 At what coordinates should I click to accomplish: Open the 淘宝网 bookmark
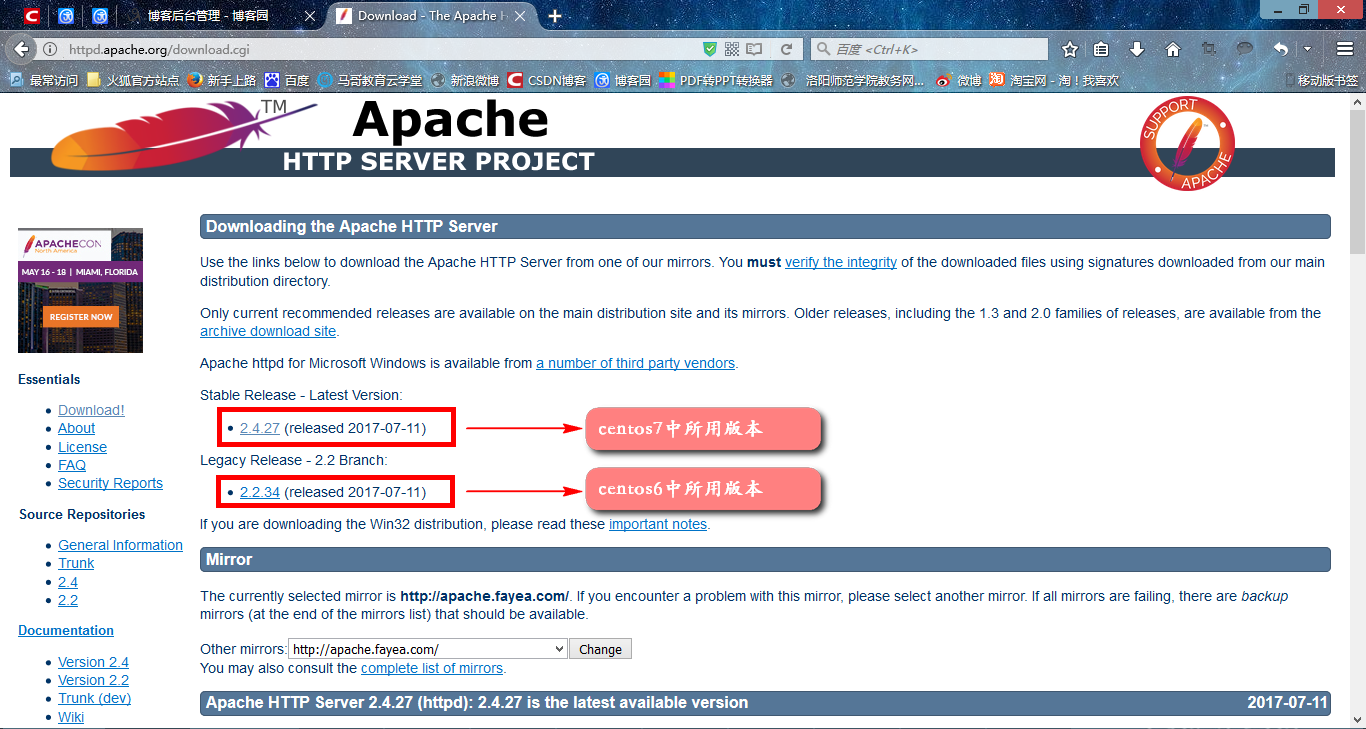(1054, 80)
